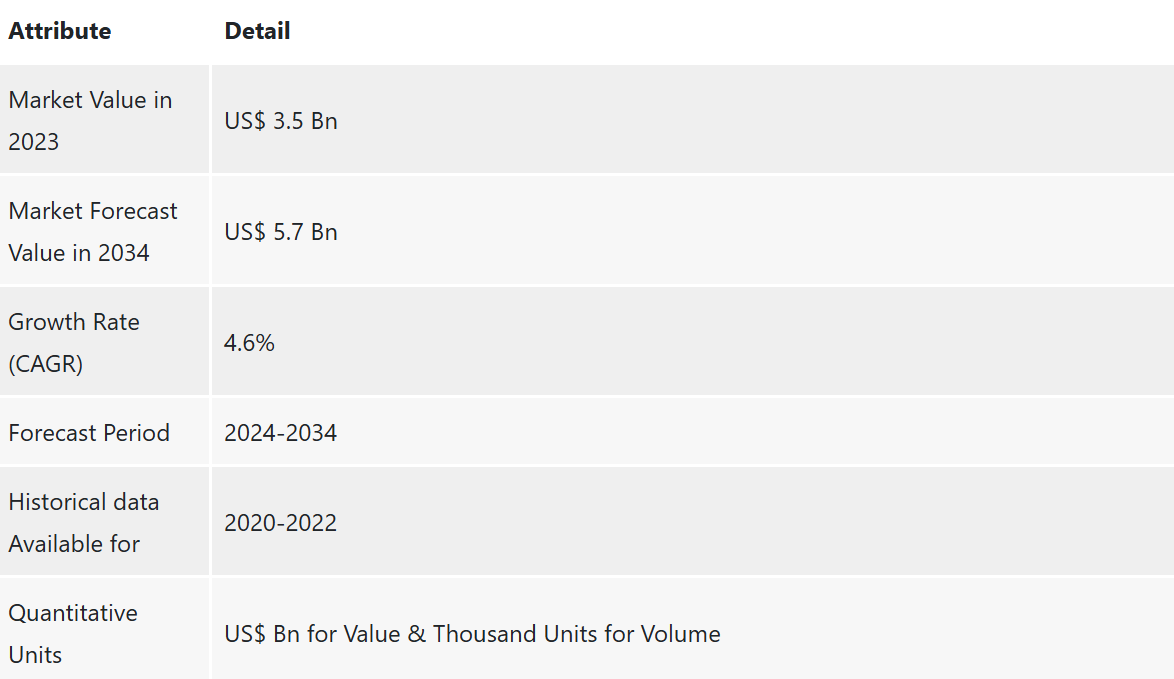
Task: Click empty area of Forecast Period row
Action: click(749, 432)
